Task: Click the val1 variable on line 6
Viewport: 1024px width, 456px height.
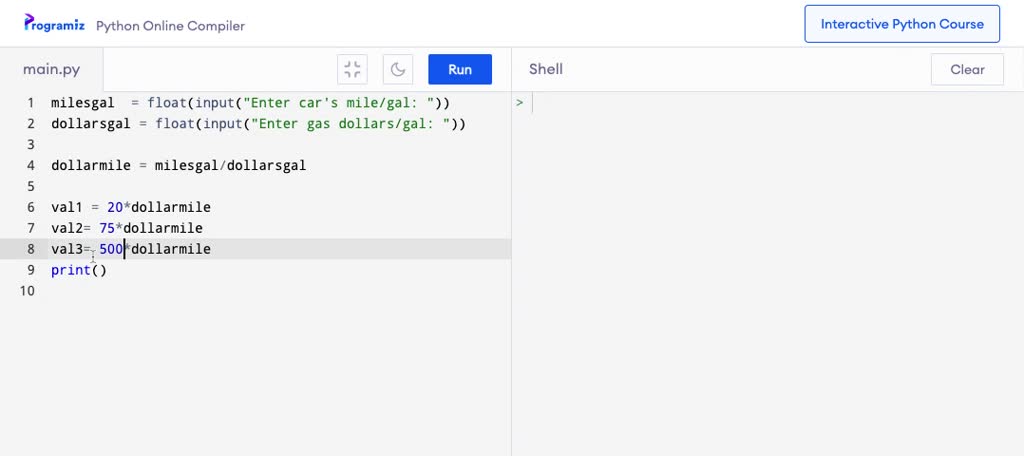Action: pos(67,207)
